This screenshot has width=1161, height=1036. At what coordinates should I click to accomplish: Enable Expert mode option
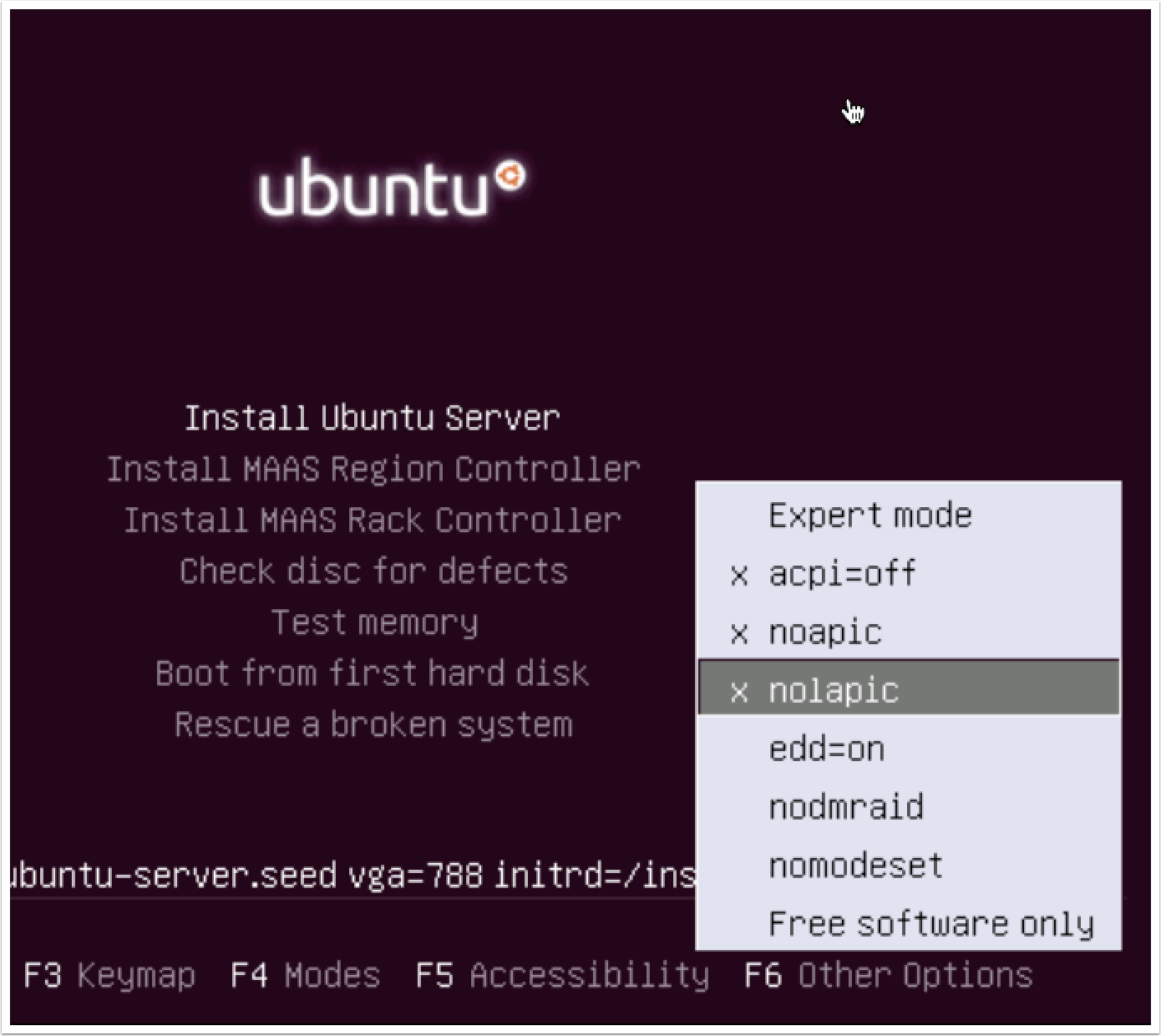pos(869,515)
